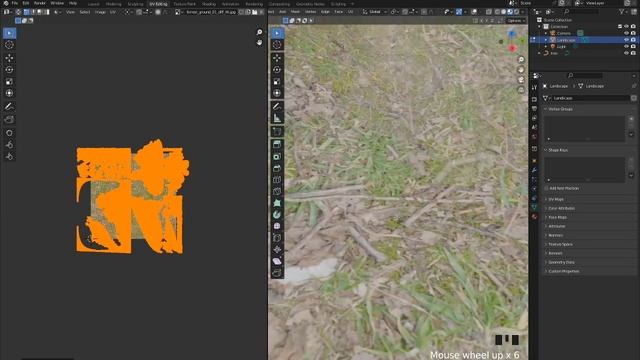This screenshot has width=640, height=360.
Task: Select the Inset Faces tool
Action: point(277,156)
